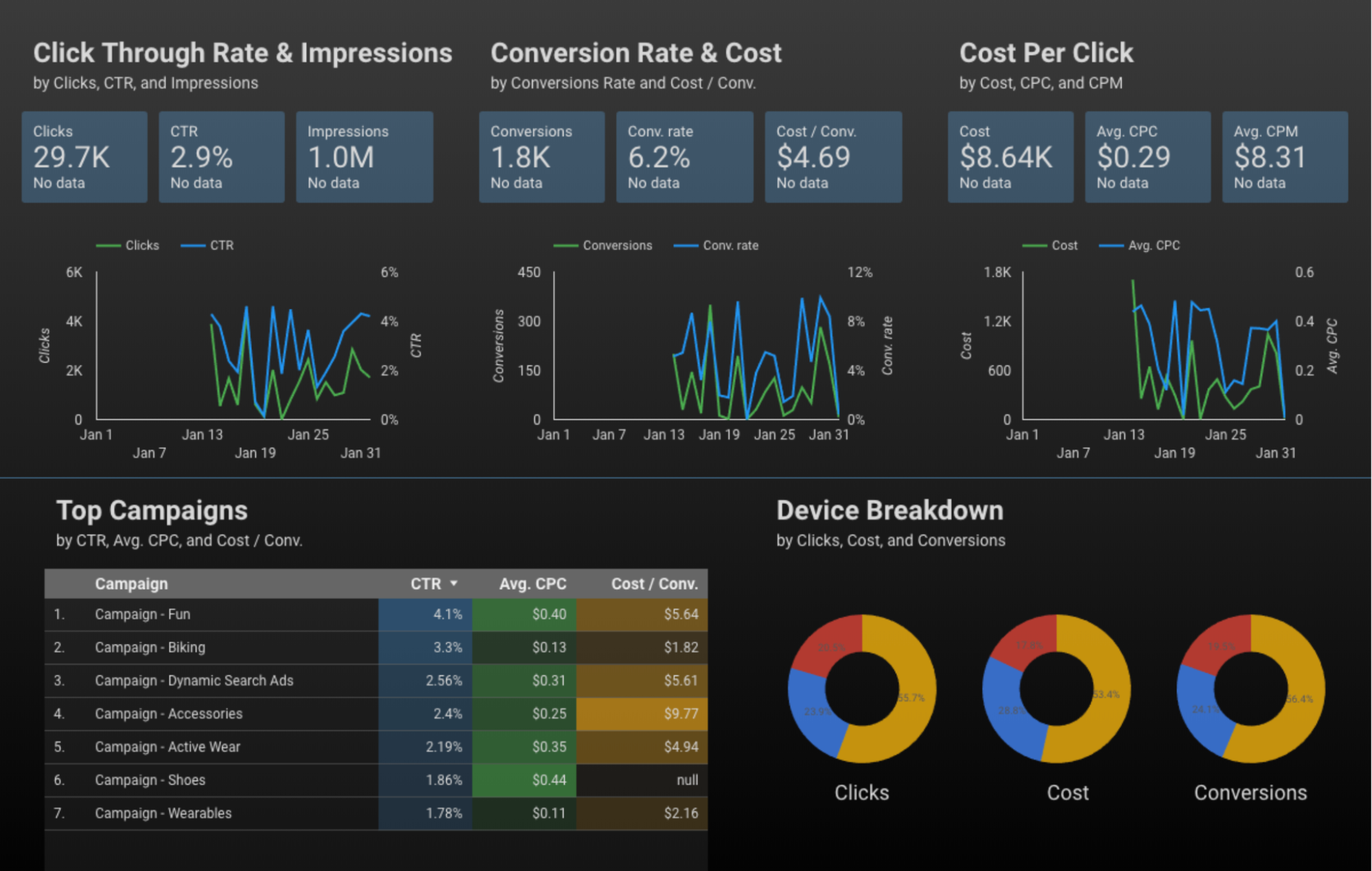Sort by Cost / Conv. column header
Screen dimensions: 1372x871
tap(654, 584)
